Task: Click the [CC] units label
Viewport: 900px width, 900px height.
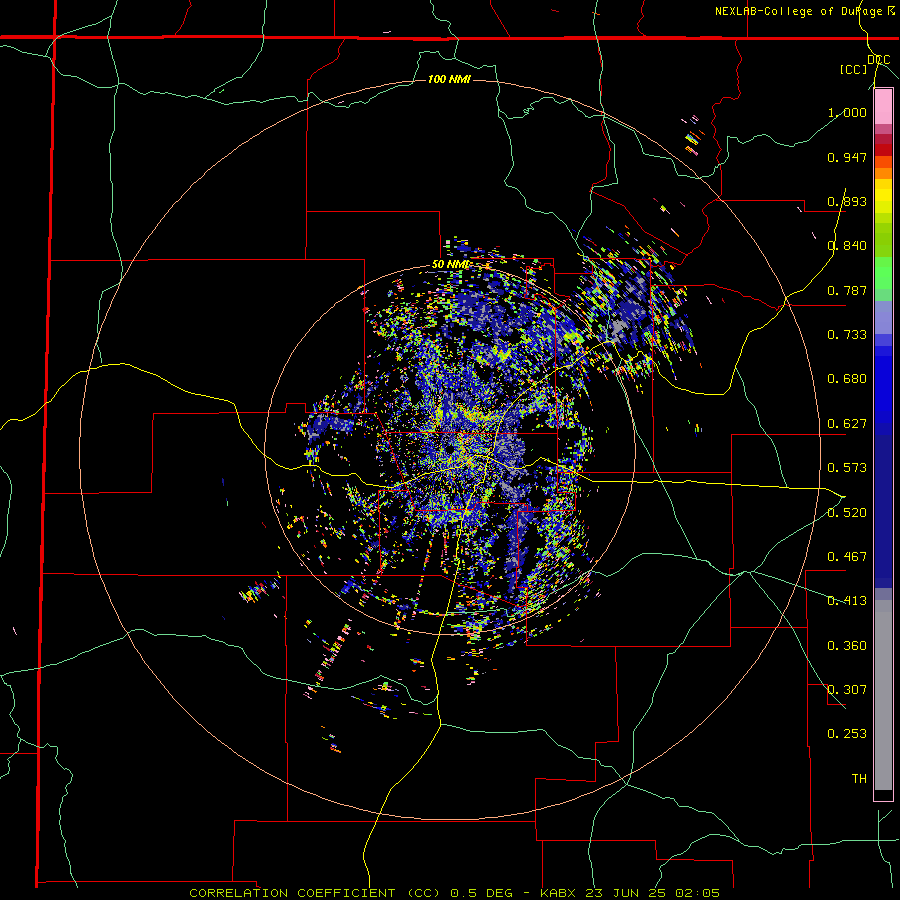Action: (854, 69)
